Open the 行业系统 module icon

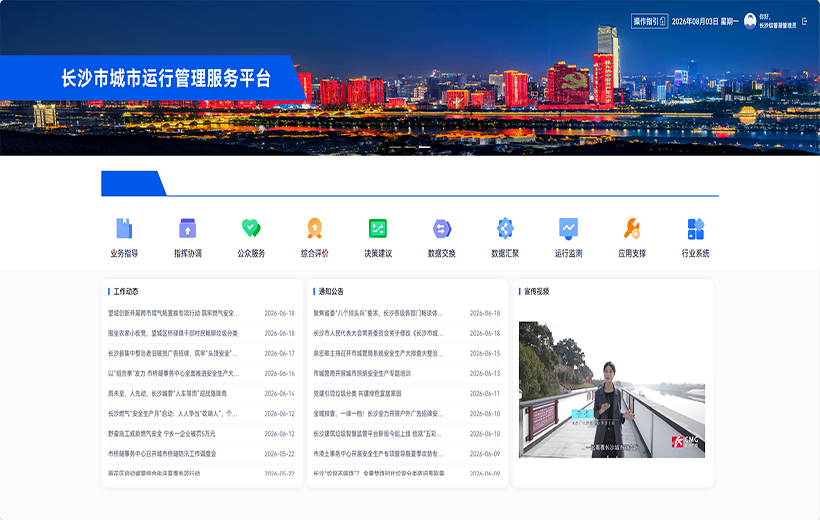click(696, 229)
